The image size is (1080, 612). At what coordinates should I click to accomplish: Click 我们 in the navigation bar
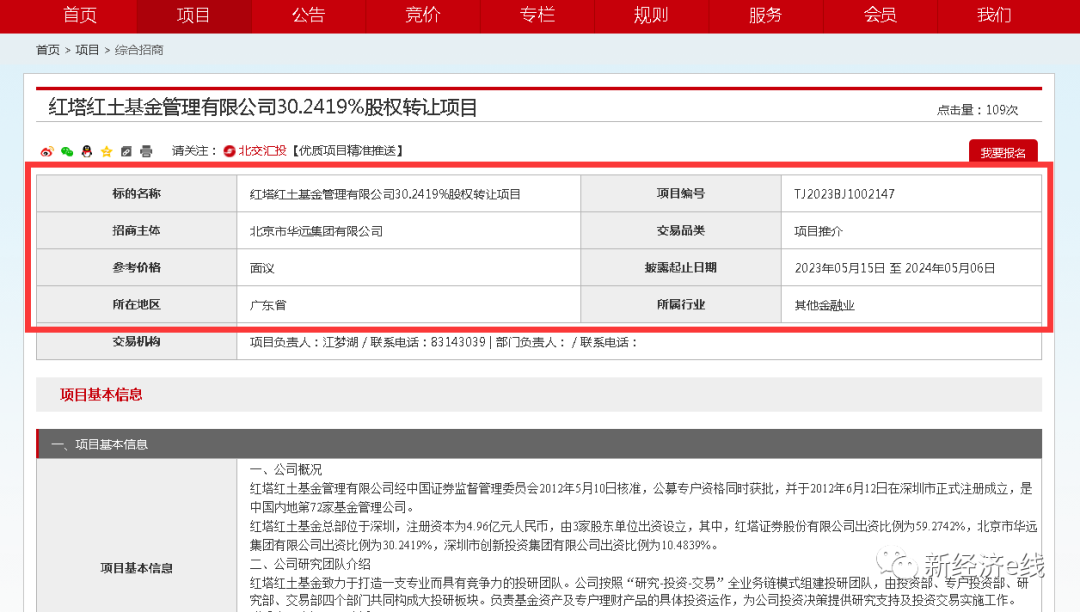coord(994,15)
